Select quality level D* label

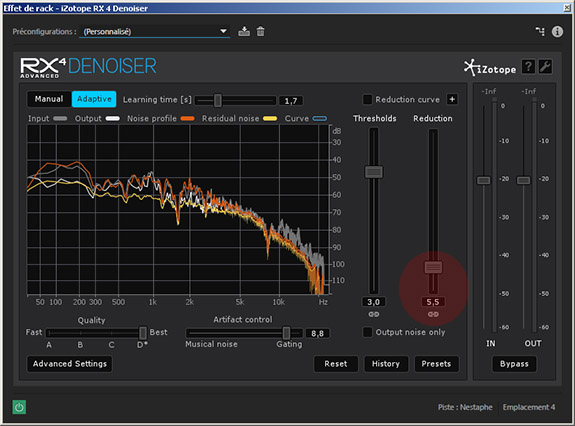[x=142, y=345]
